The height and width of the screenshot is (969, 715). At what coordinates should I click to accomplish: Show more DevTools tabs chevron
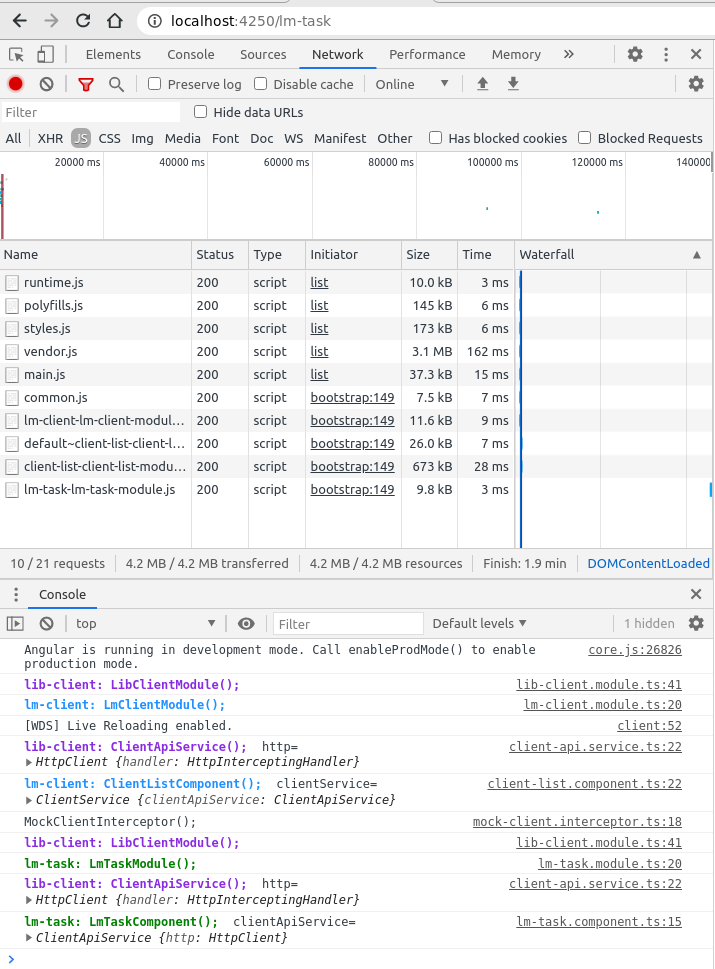(569, 54)
